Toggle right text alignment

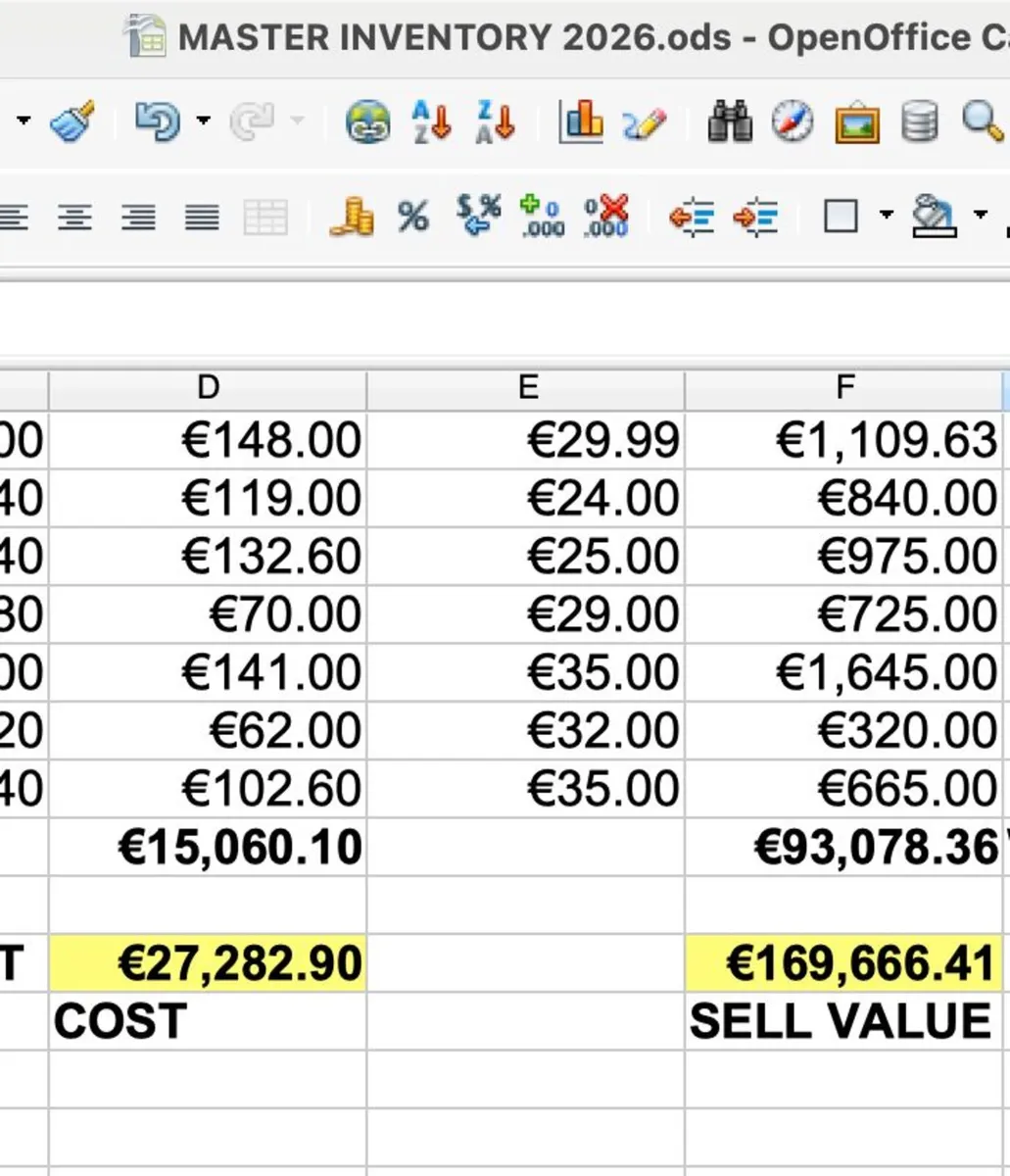(x=139, y=217)
